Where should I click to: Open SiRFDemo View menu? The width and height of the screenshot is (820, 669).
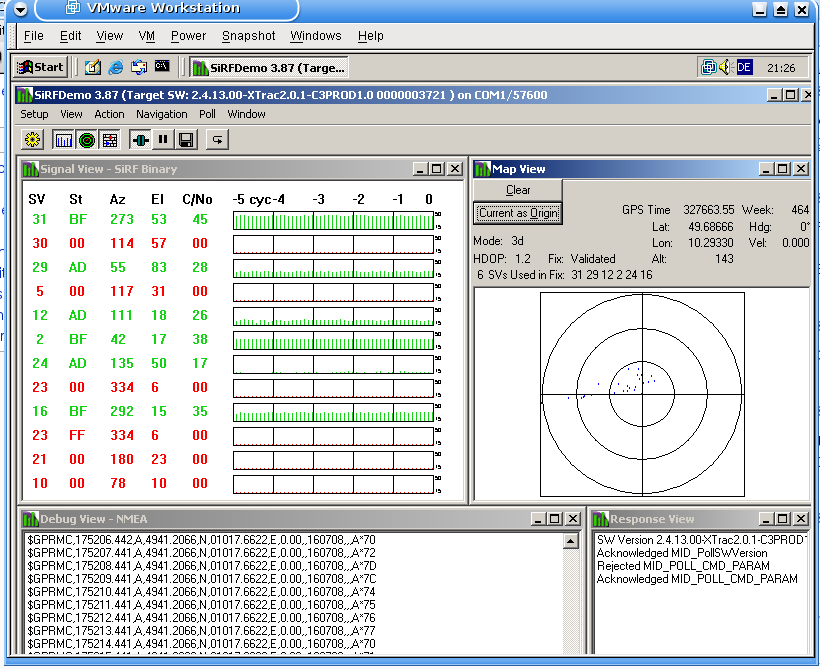coord(71,114)
